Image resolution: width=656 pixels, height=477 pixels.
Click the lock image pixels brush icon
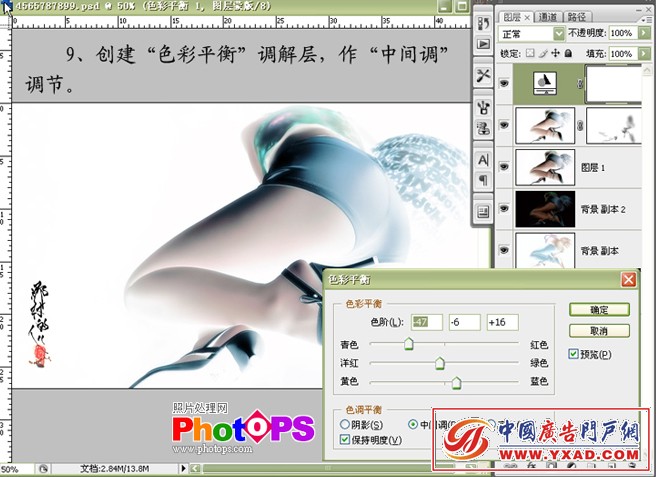coord(543,54)
